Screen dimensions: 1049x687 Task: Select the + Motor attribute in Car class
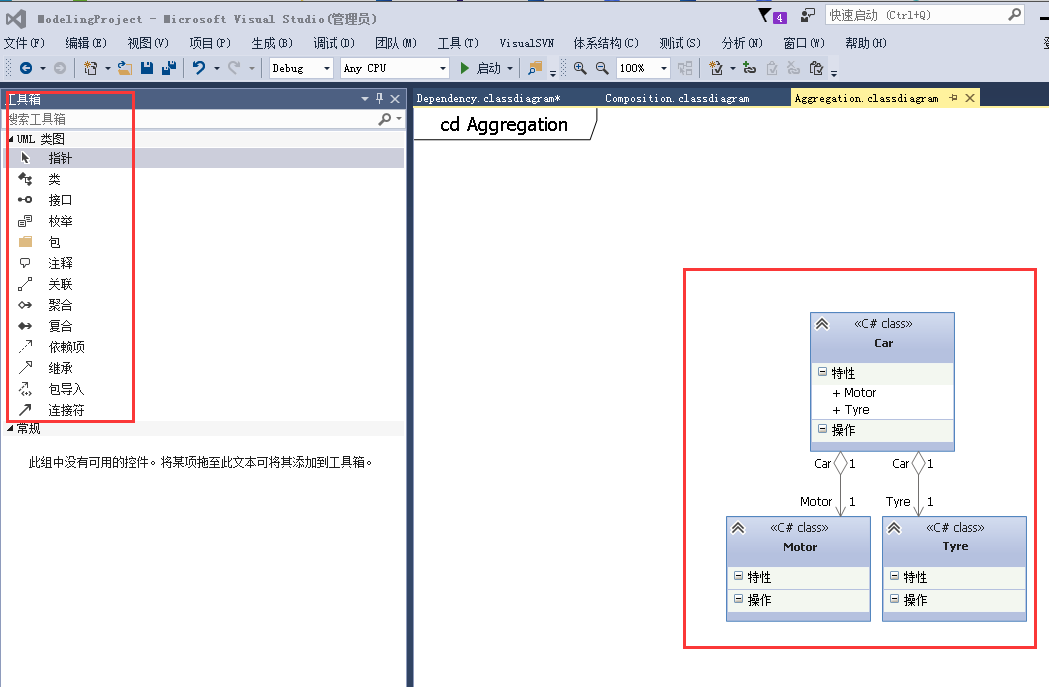[854, 393]
